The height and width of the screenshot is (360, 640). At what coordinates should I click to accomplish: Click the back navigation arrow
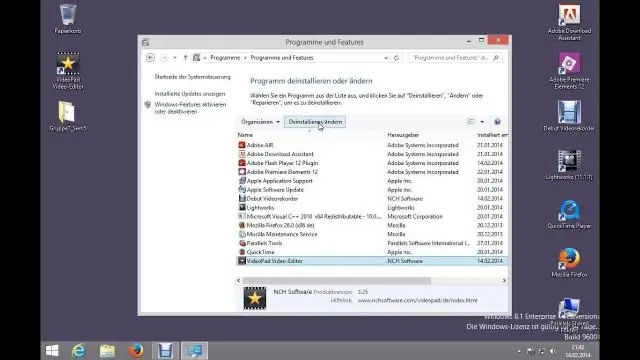click(150, 58)
